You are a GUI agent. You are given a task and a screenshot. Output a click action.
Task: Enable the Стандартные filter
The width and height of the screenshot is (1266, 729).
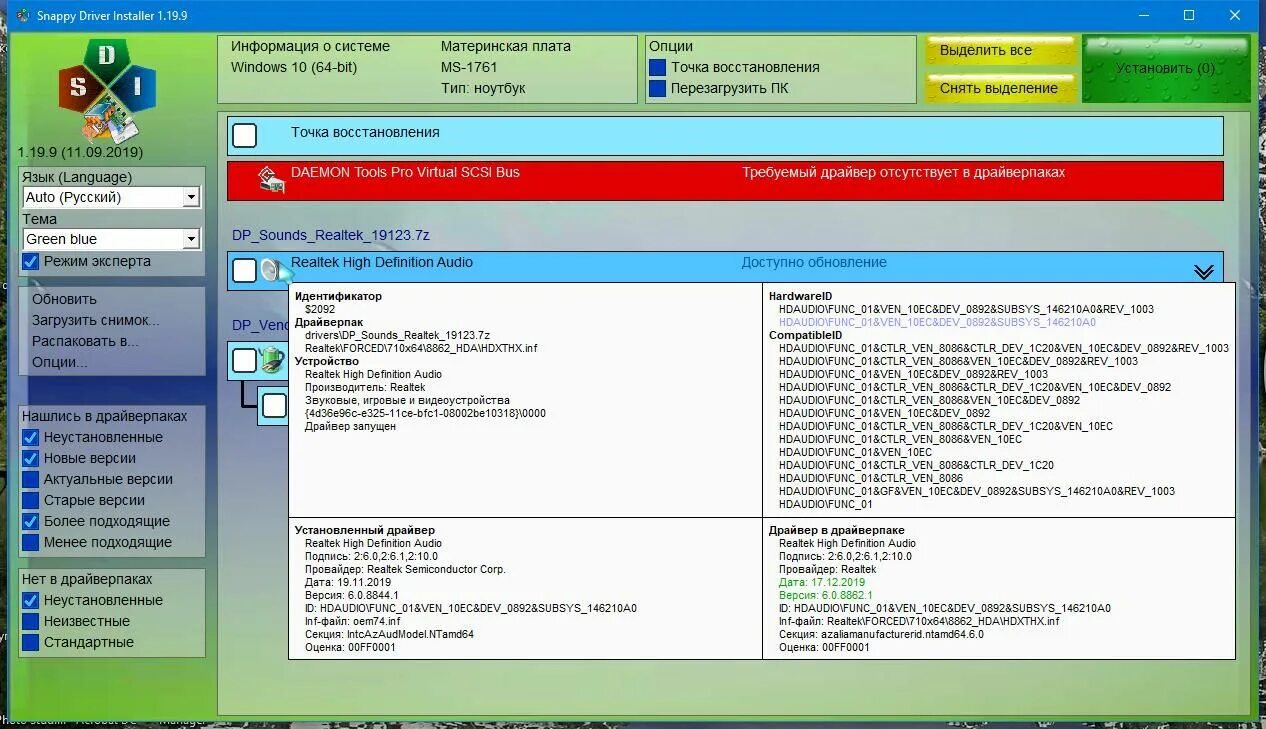click(x=31, y=642)
